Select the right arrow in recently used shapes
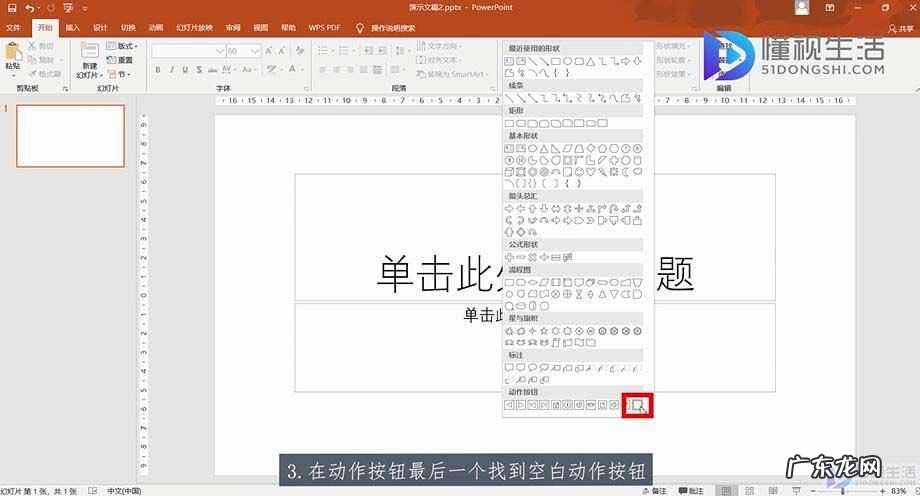The width and height of the screenshot is (920, 496). point(625,61)
